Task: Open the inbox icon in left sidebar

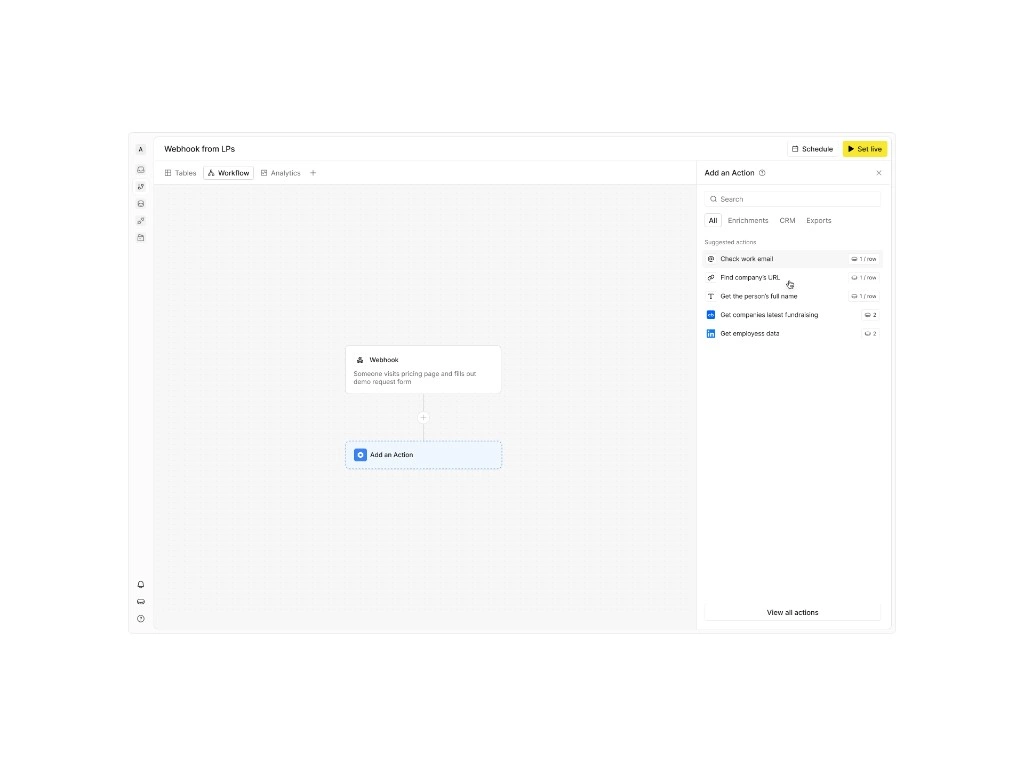Action: [140, 170]
